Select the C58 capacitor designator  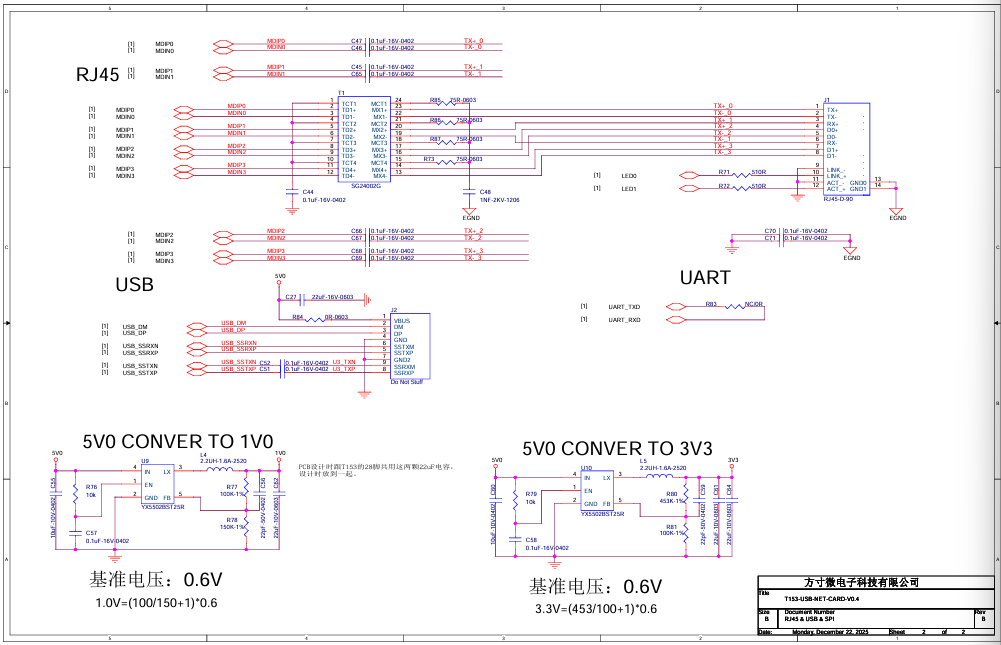click(531, 540)
